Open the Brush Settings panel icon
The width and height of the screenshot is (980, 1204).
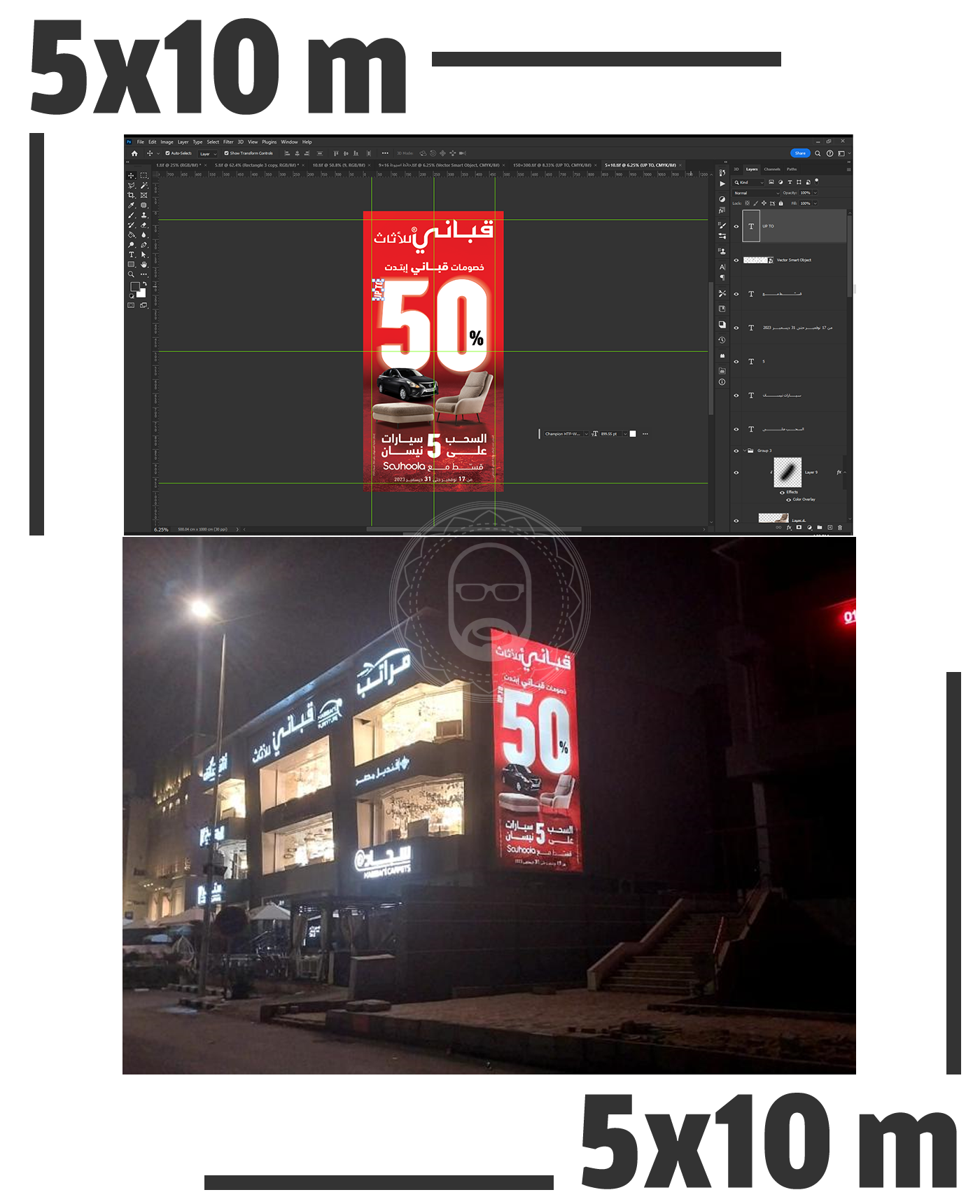click(722, 225)
